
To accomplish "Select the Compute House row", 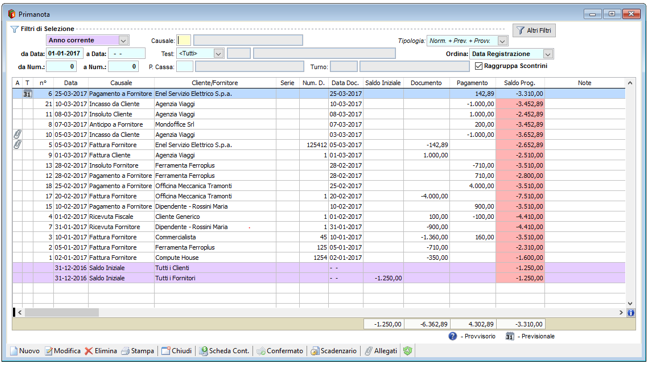I will pyautogui.click(x=319, y=258).
